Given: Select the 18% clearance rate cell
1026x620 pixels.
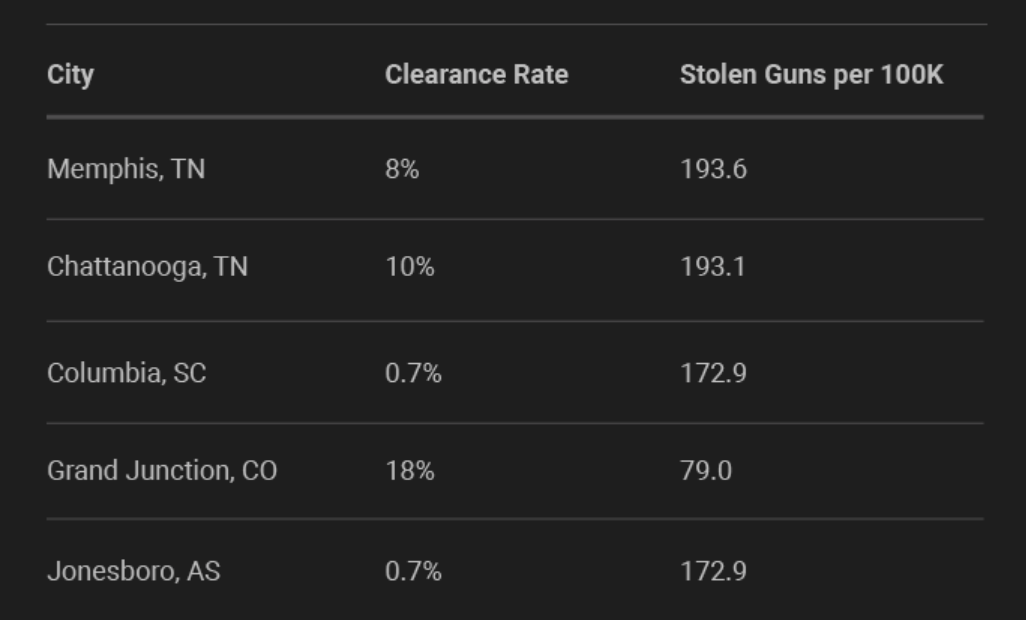Looking at the screenshot, I should tap(410, 470).
